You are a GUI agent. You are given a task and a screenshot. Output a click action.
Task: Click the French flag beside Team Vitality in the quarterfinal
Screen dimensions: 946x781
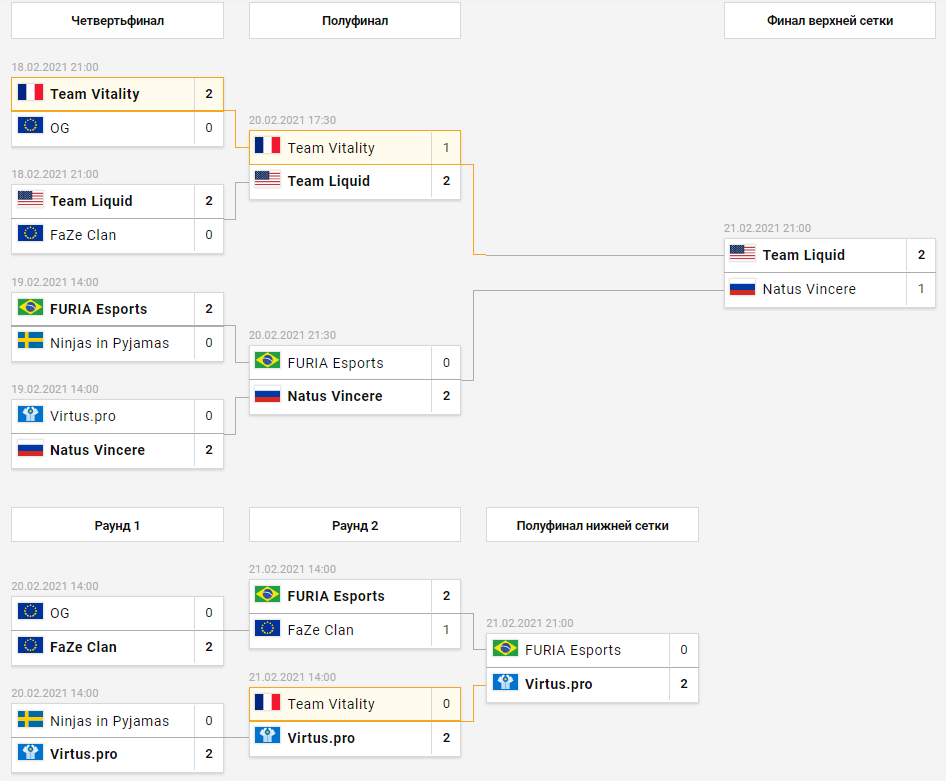(x=30, y=92)
